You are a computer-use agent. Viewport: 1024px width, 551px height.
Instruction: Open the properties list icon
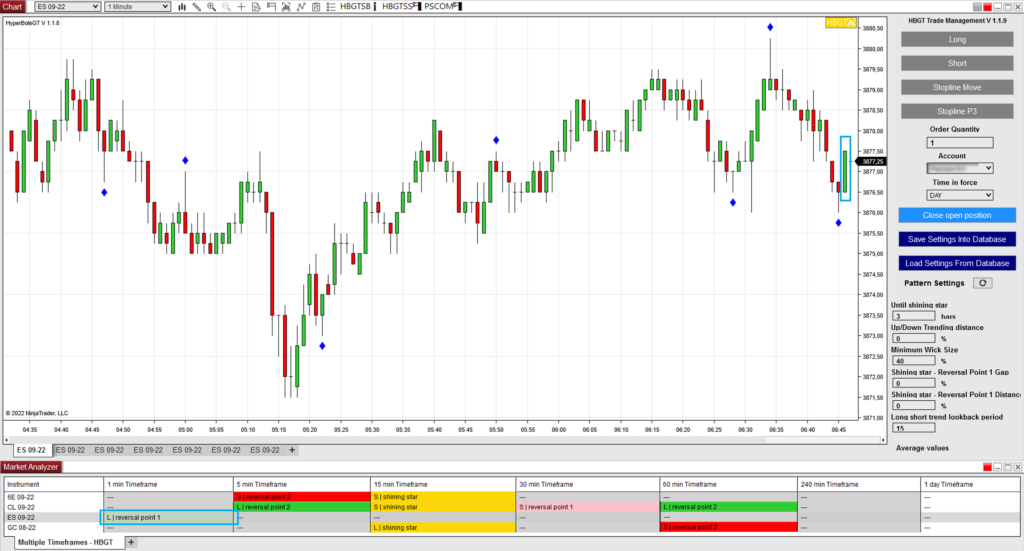(x=331, y=7)
